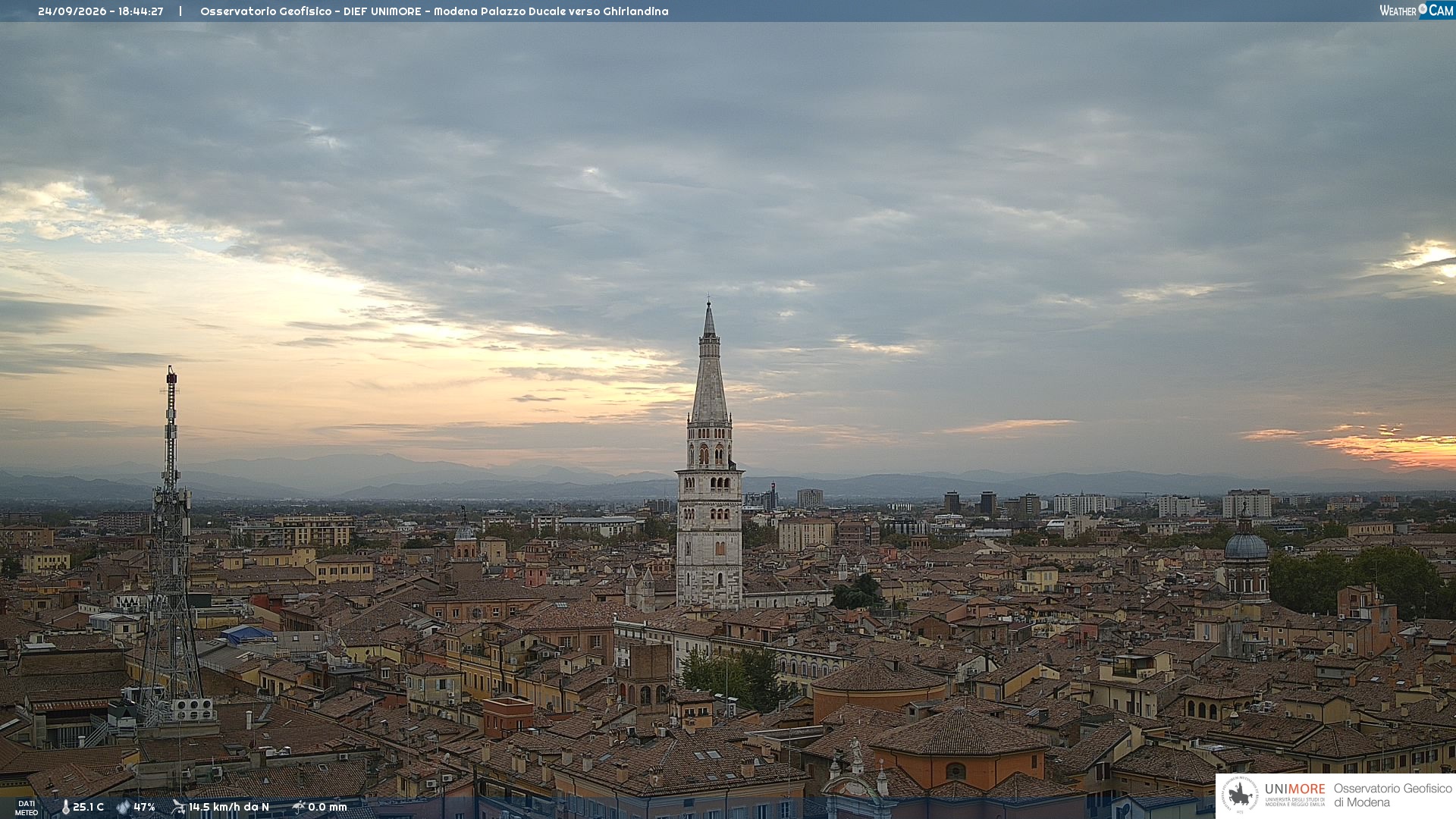Click the rain umbrella precipitation icon
Image resolution: width=1456 pixels, height=819 pixels.
click(x=298, y=807)
